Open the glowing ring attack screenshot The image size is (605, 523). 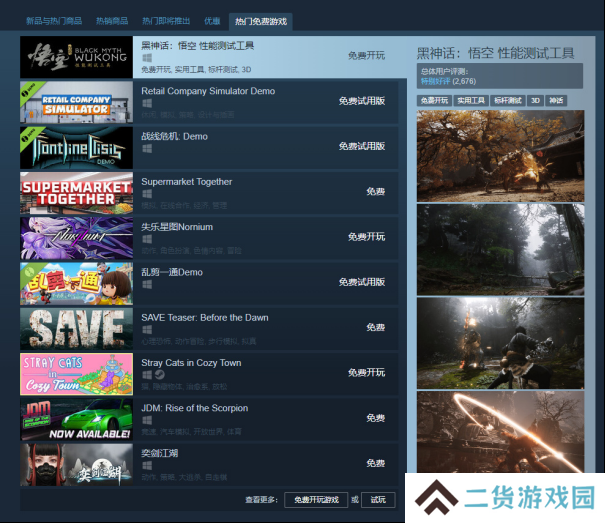500,432
